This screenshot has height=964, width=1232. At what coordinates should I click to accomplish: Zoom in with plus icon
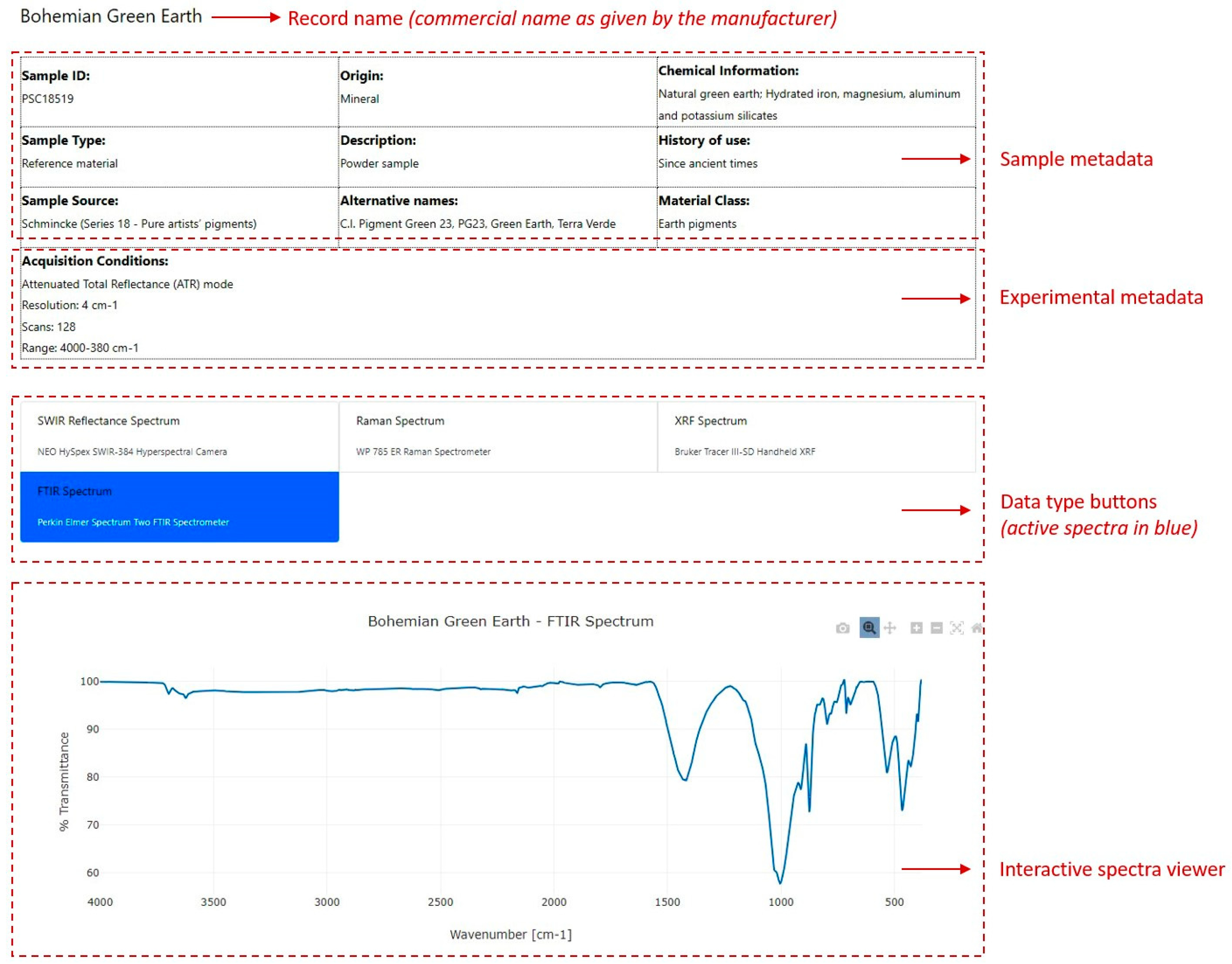click(916, 628)
